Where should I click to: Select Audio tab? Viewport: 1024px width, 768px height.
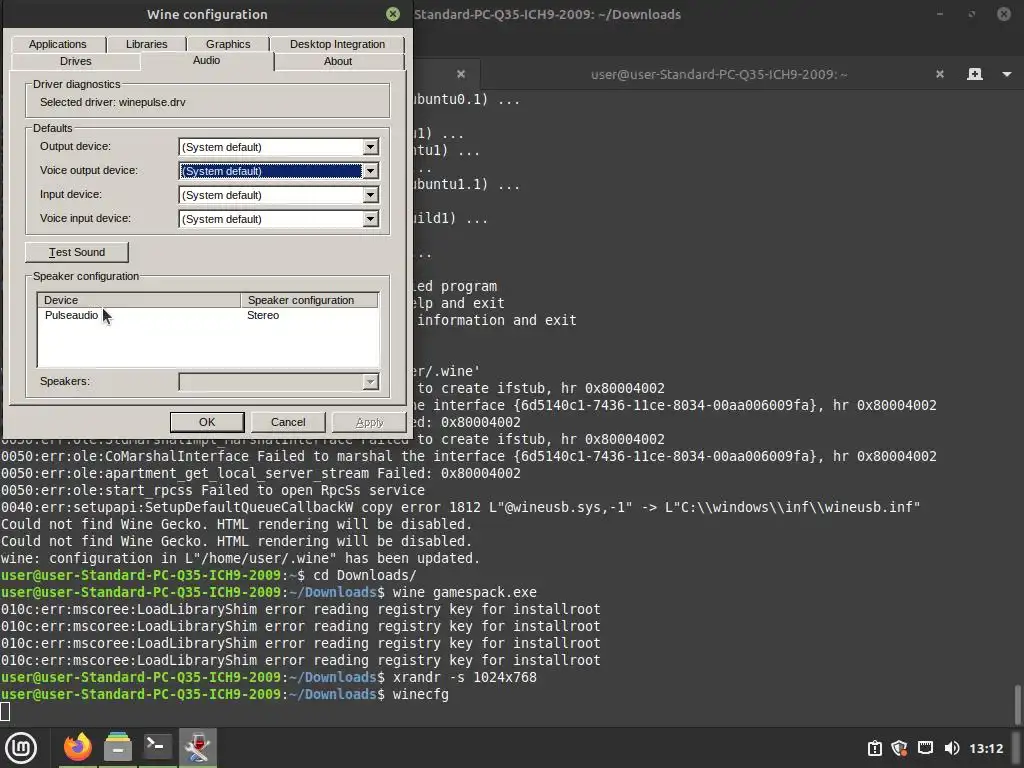(x=206, y=60)
